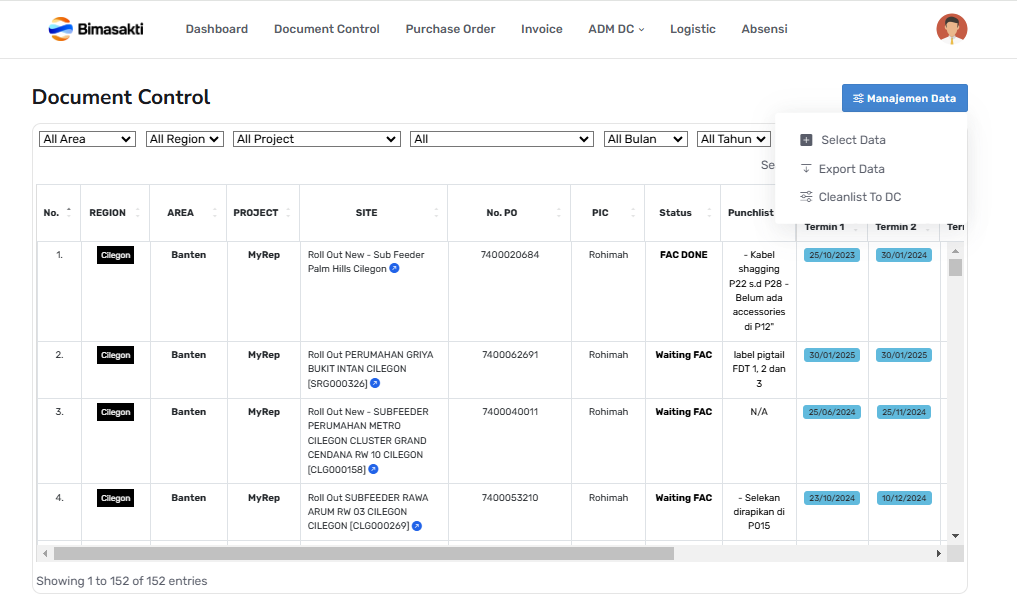This screenshot has height=616, width=1017.
Task: Click the horizontal table scrollbar
Action: point(364,553)
